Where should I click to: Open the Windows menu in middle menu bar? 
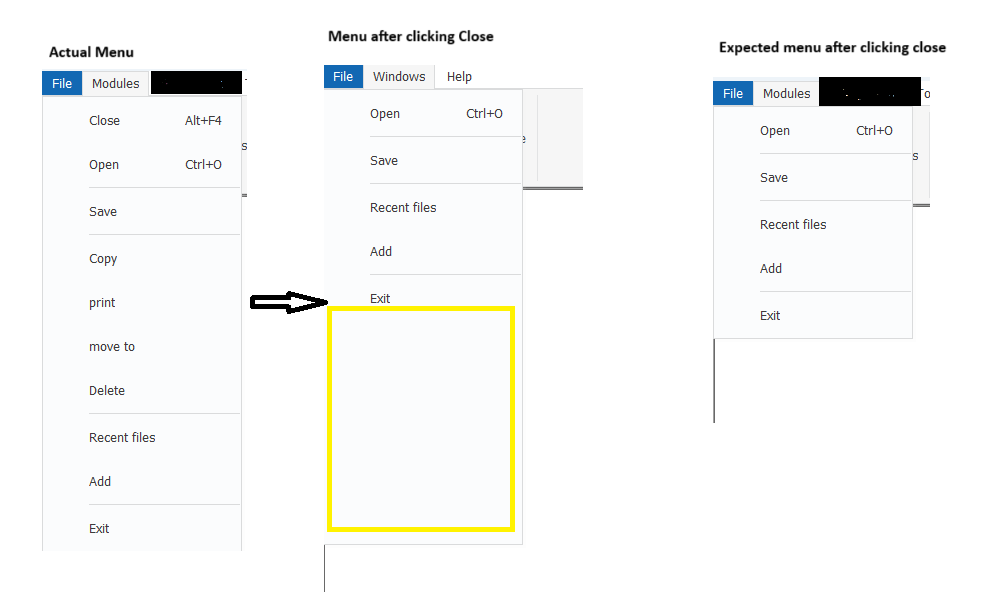[x=399, y=76]
